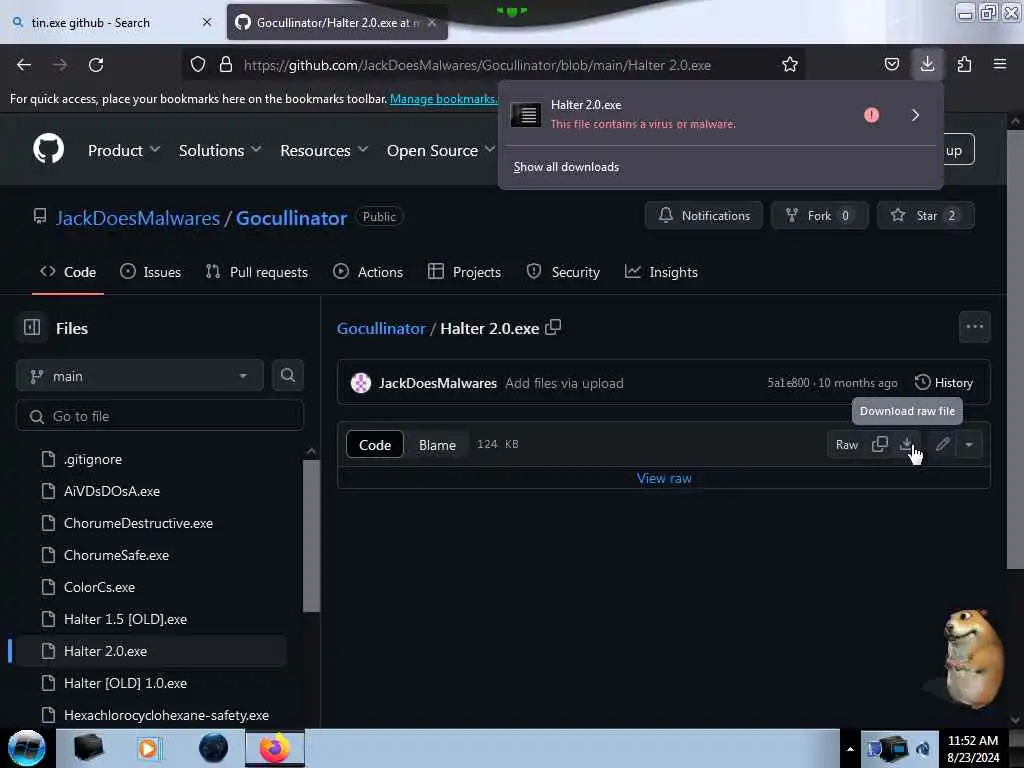The width and height of the screenshot is (1024, 768).
Task: Expand the Solutions menu
Action: (x=220, y=150)
